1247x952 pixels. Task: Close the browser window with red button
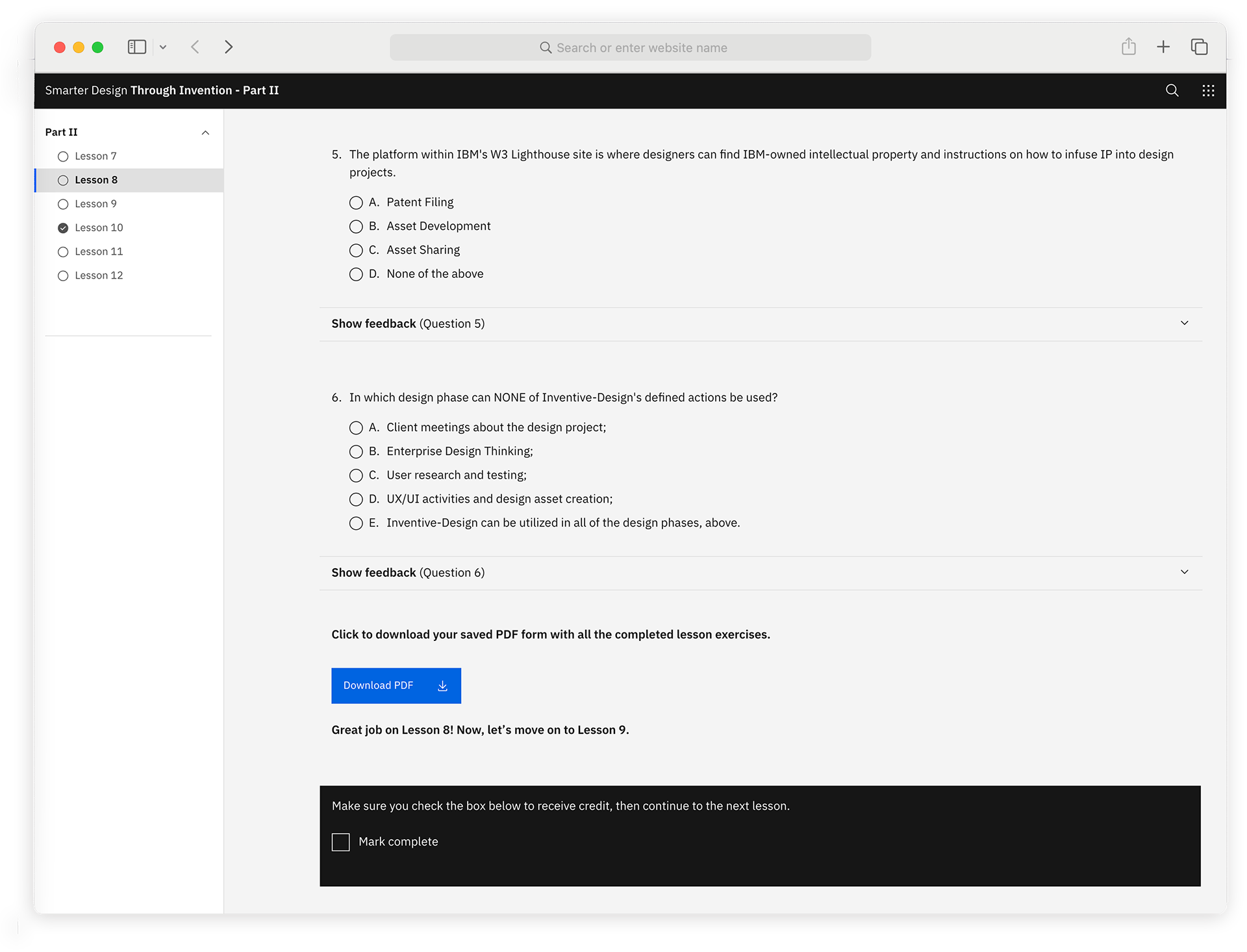click(60, 47)
